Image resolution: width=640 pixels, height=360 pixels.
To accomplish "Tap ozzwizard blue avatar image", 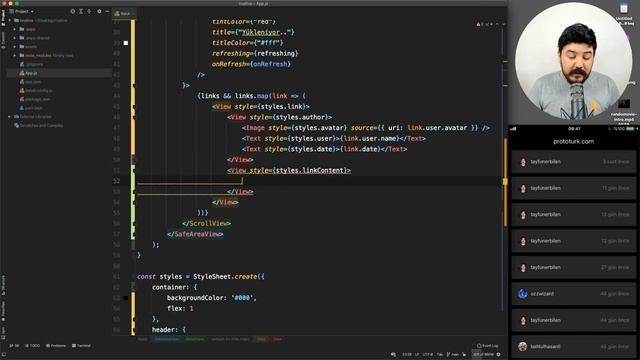I will (x=522, y=294).
